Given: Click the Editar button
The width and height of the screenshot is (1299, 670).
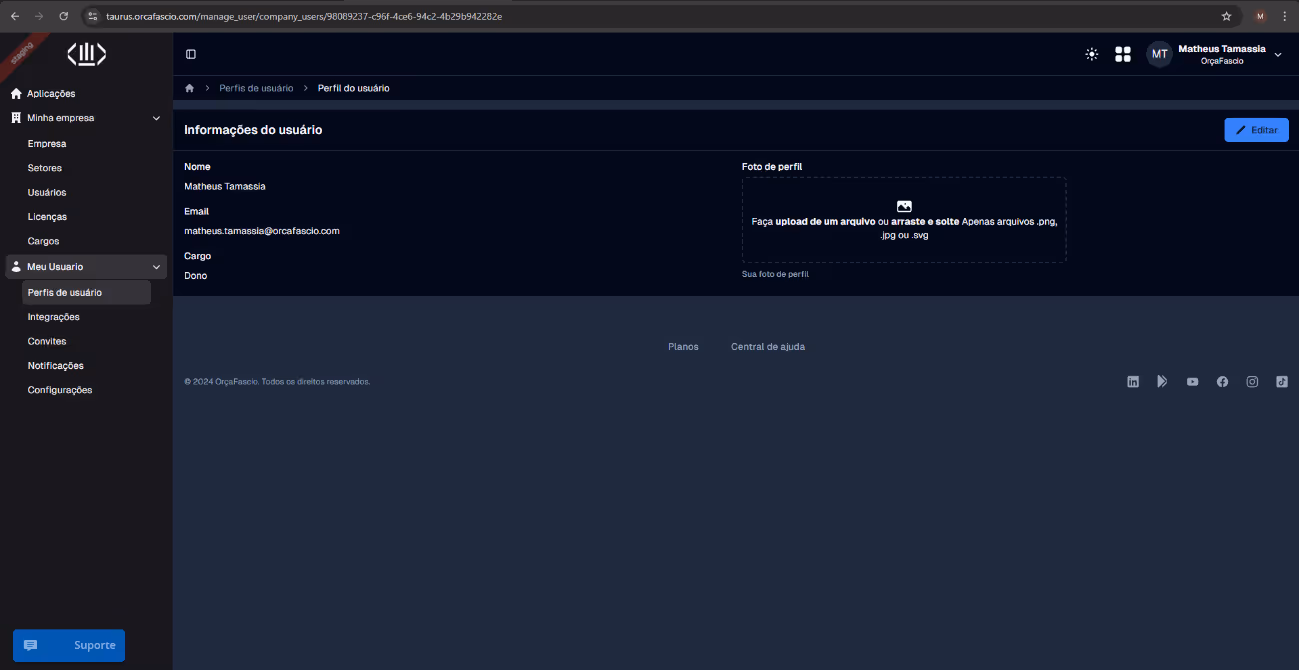Looking at the screenshot, I should pos(1256,130).
